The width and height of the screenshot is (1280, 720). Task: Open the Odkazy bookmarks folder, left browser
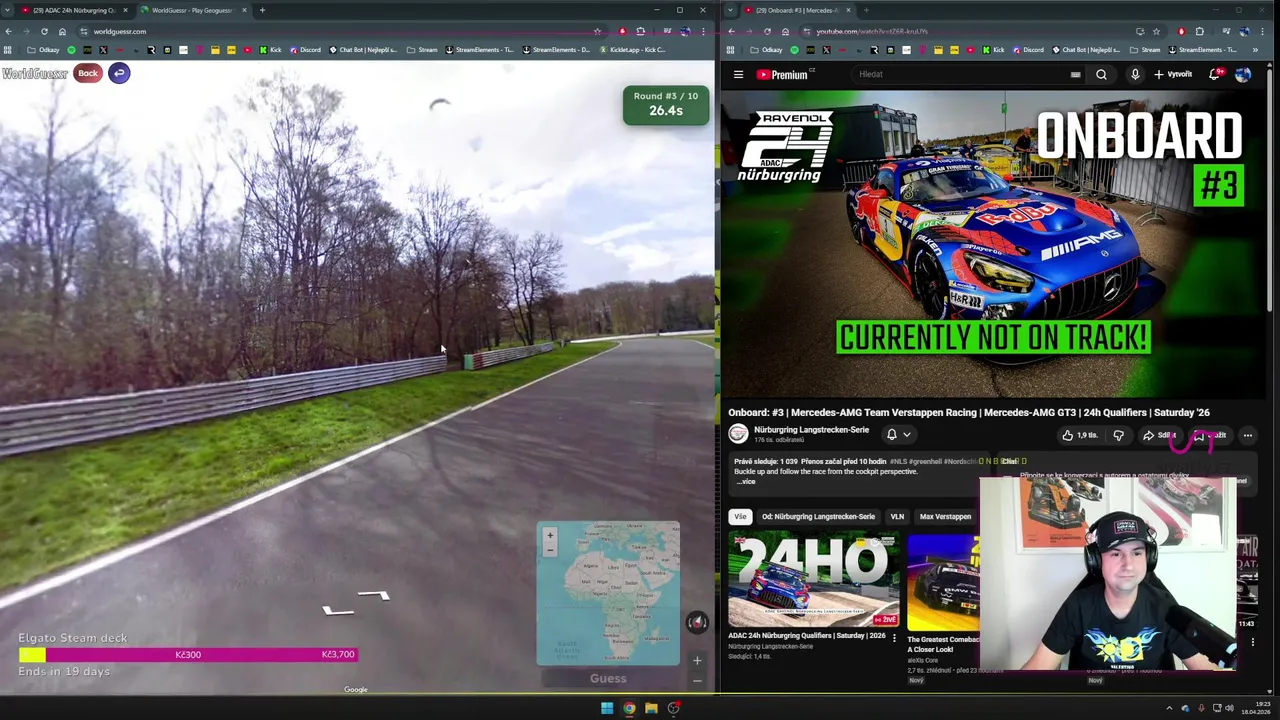pos(43,50)
